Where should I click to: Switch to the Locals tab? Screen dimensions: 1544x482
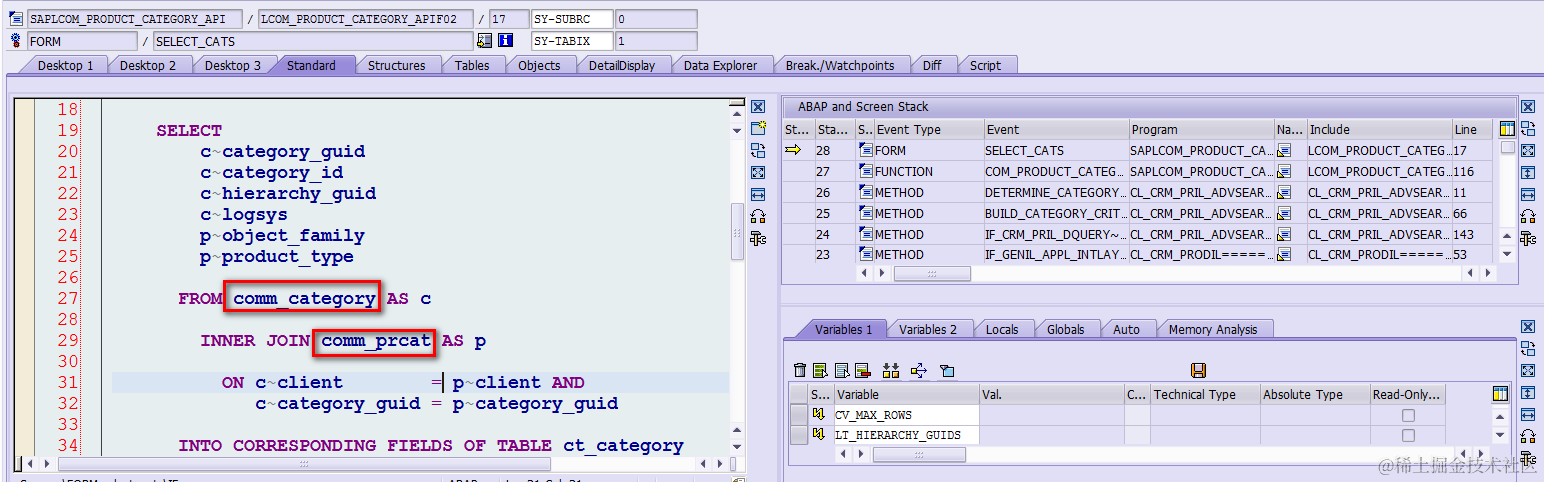1001,329
